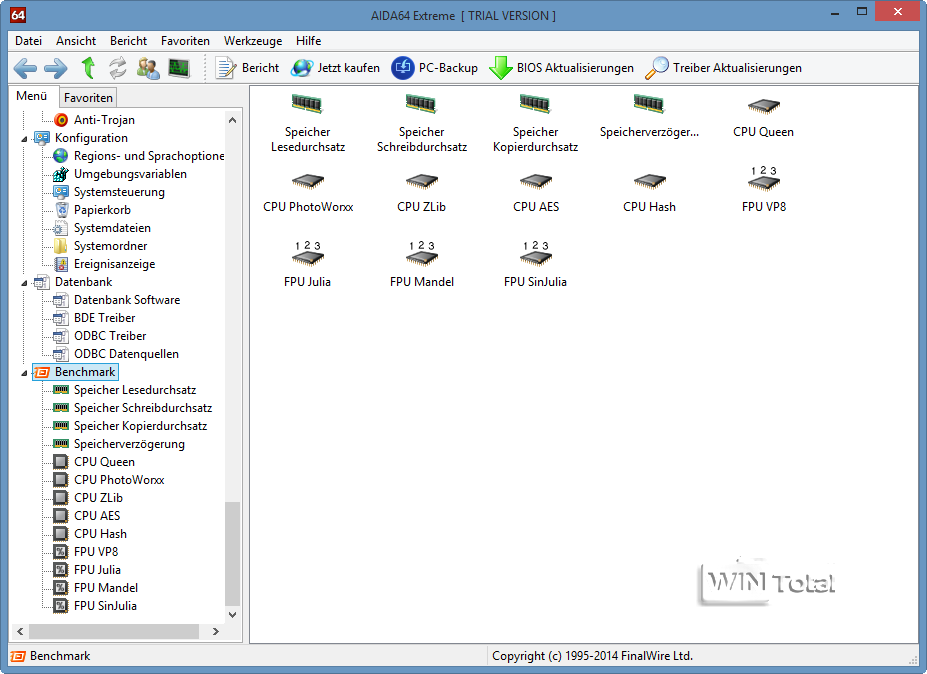Select Speicher Lesedurchsatz in the tree
927x674 pixels.
(135, 390)
